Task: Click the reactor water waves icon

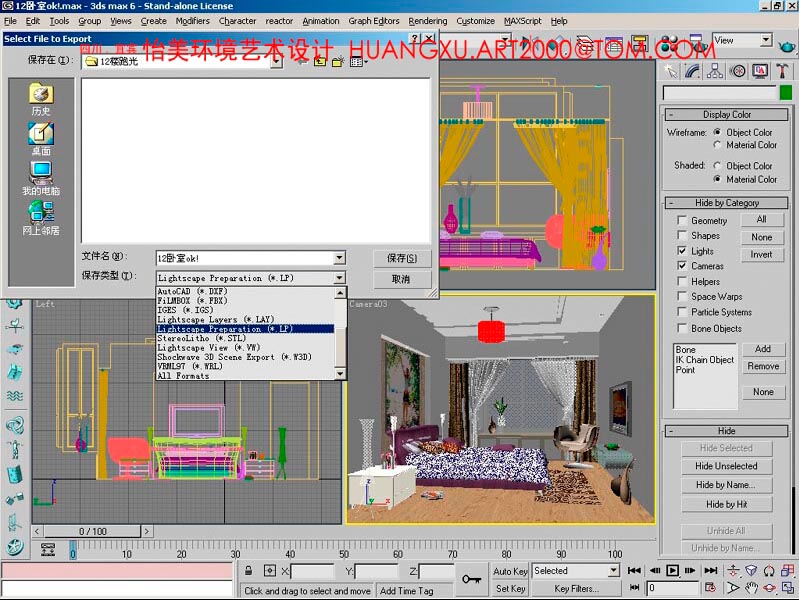Action: point(15,396)
